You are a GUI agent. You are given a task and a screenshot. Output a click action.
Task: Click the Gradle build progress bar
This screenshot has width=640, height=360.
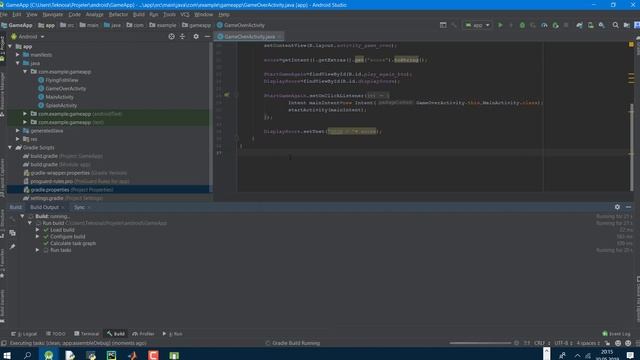(480, 343)
